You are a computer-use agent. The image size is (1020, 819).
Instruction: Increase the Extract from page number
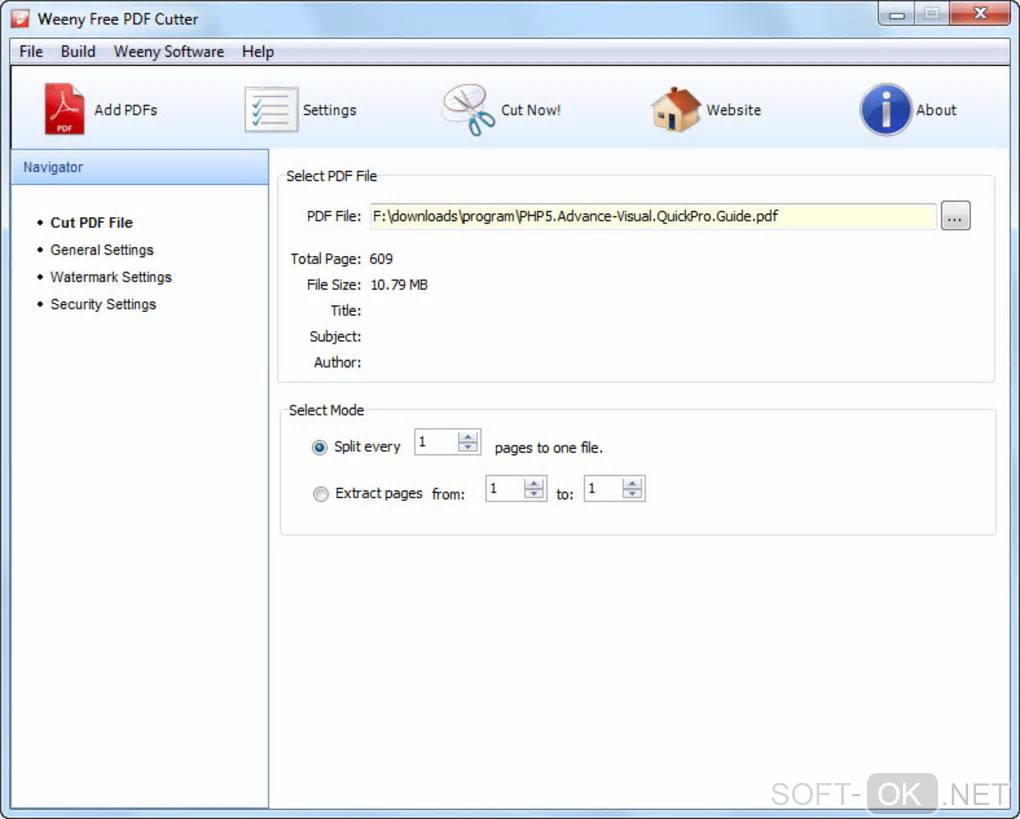pyautogui.click(x=533, y=483)
